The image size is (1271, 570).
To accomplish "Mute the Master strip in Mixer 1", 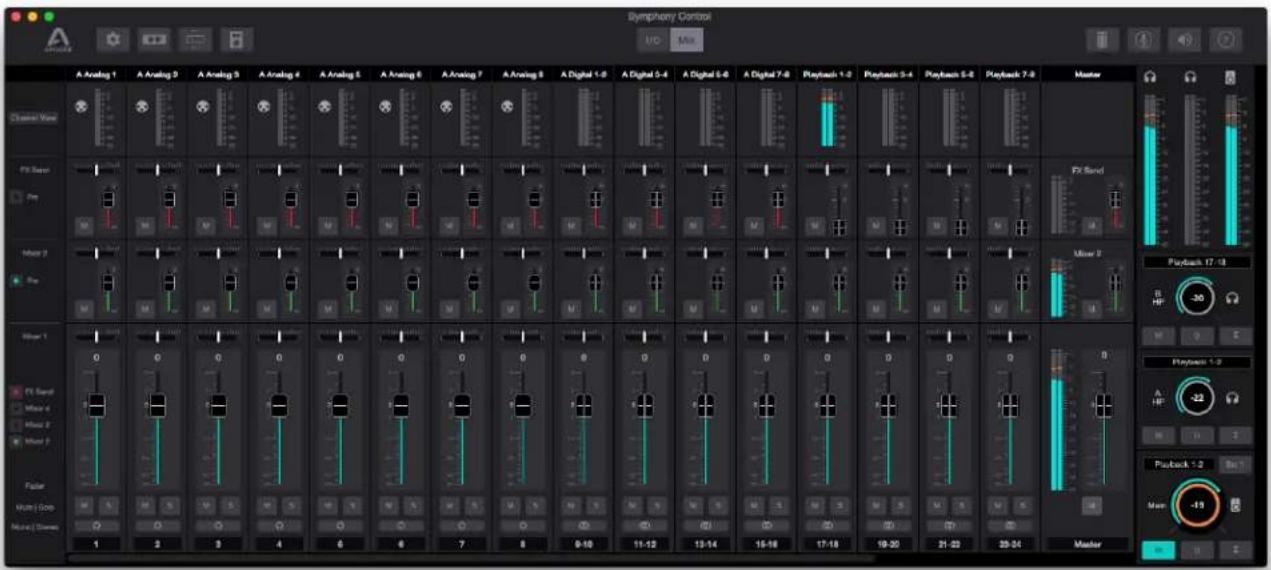I will coord(1090,506).
